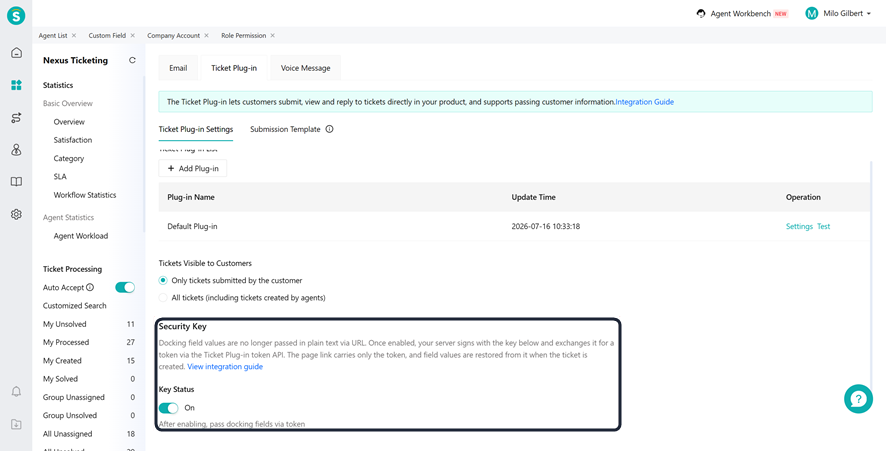The width and height of the screenshot is (886, 451).
Task: Switch to the Email tab
Action: pos(178,68)
